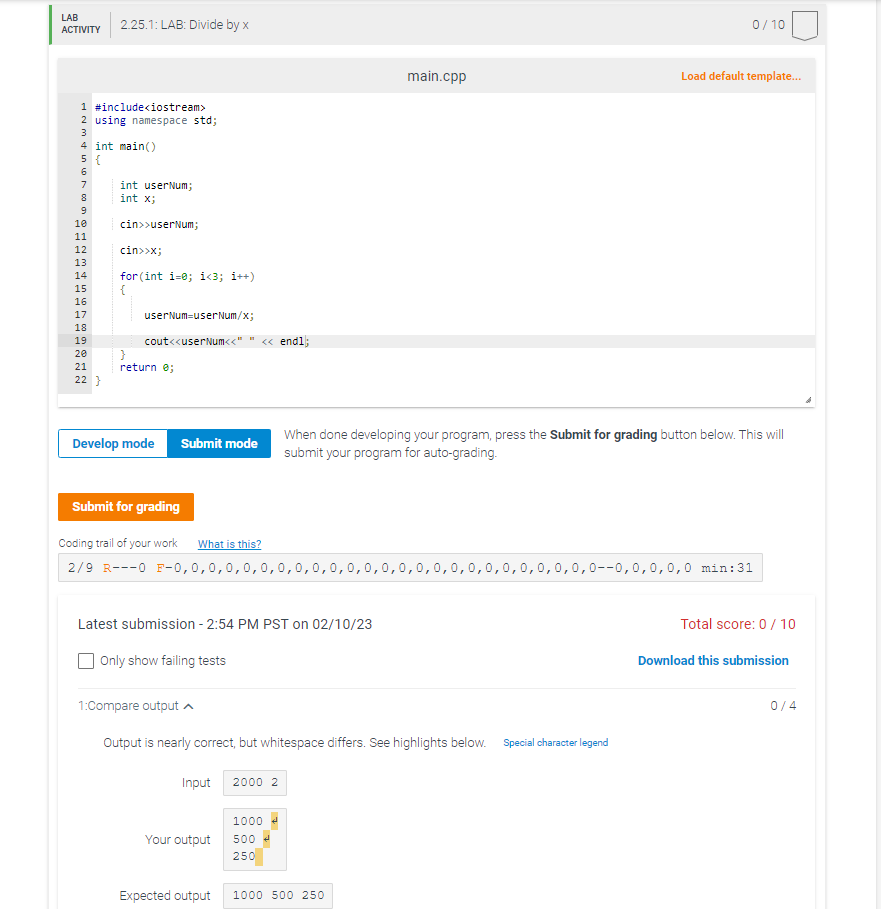Screen dimensions: 881x909
Task: Select the Submit mode tab
Action: [219, 443]
